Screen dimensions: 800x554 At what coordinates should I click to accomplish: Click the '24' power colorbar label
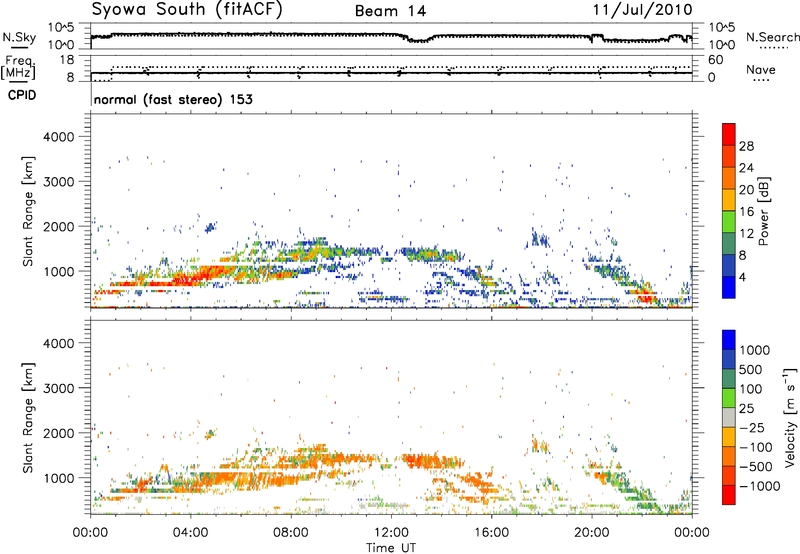[x=746, y=168]
